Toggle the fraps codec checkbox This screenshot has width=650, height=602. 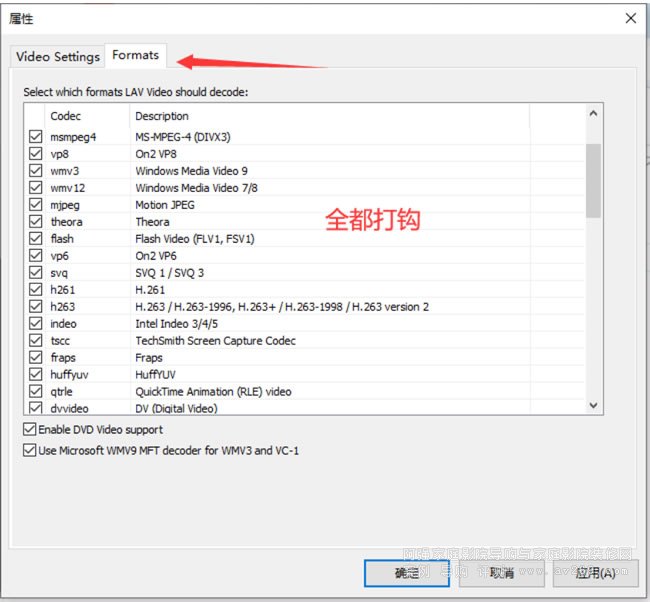pos(36,358)
